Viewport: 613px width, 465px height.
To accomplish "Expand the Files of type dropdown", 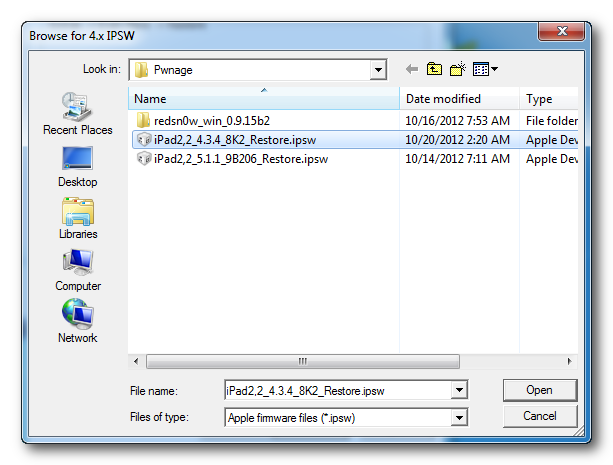I will pyautogui.click(x=459, y=418).
